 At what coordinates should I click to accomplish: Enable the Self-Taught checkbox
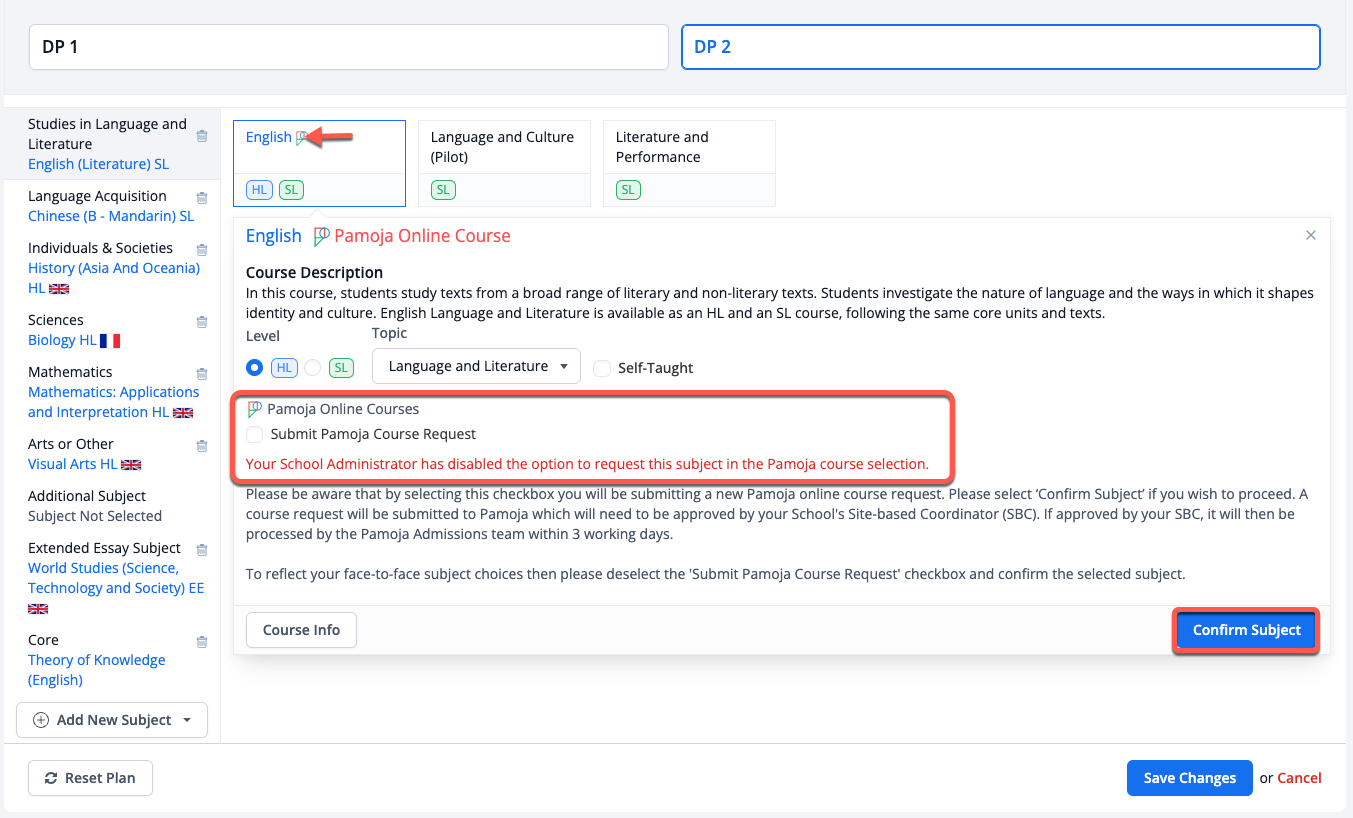[x=602, y=368]
